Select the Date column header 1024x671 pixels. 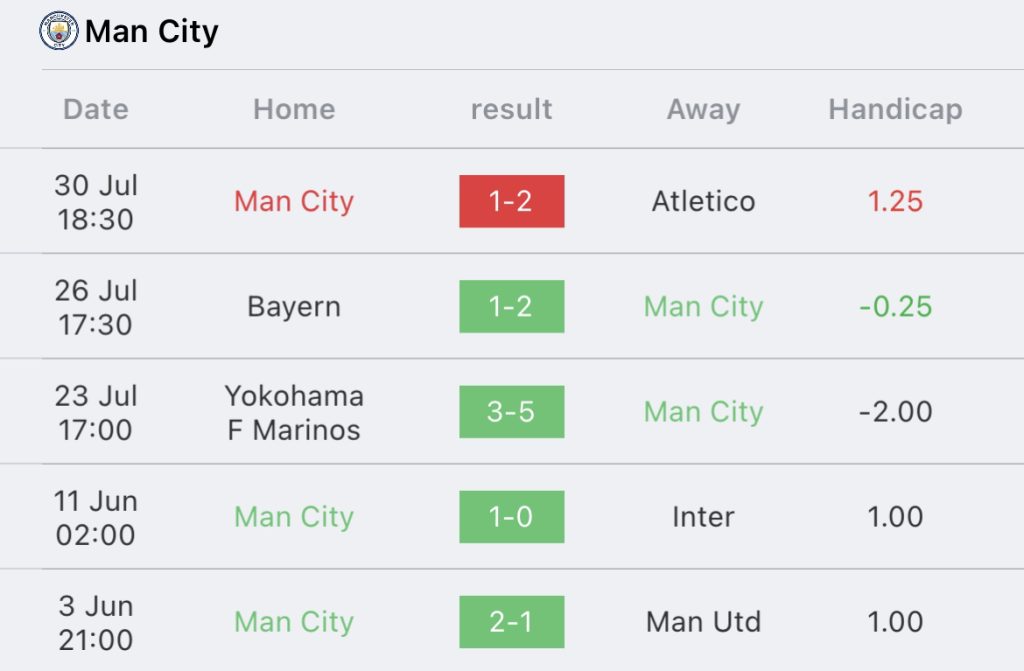(96, 109)
